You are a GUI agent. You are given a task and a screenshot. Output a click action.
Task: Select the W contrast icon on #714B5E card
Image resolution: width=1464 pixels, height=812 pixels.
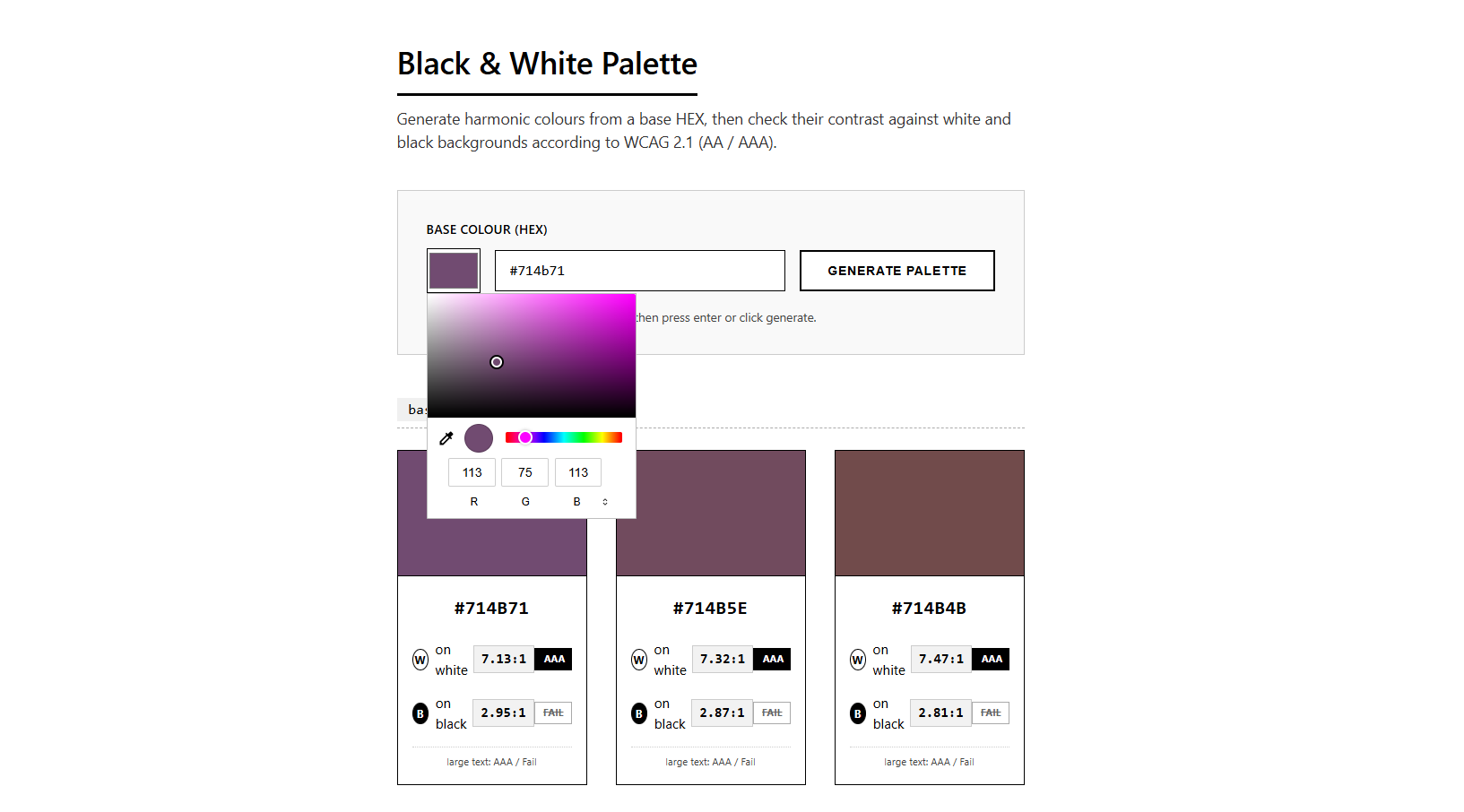[638, 659]
